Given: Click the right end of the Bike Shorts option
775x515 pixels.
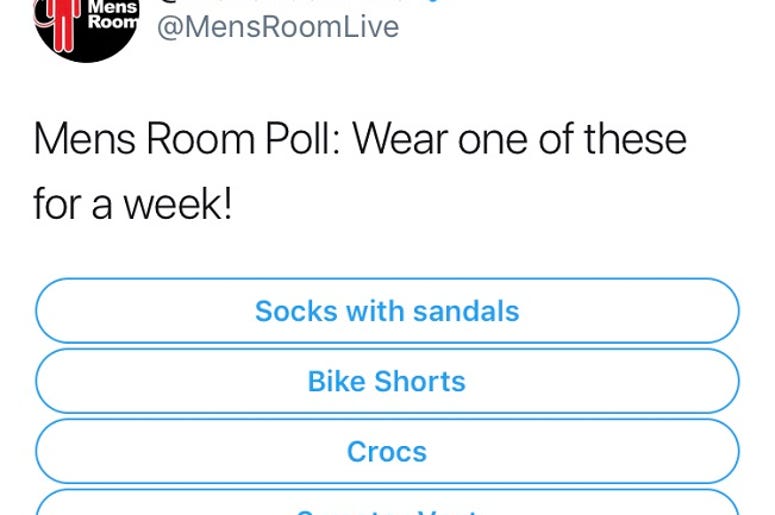Looking at the screenshot, I should point(719,381).
